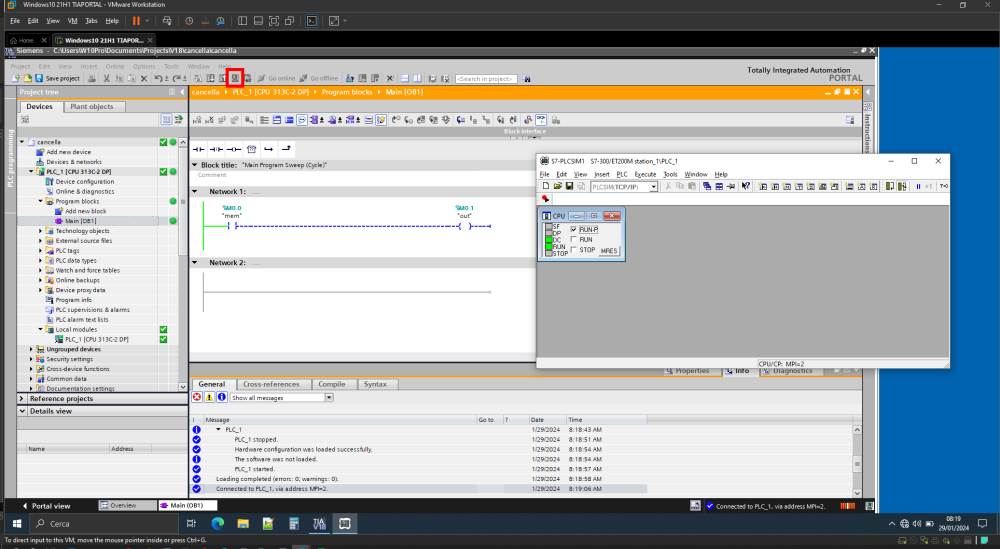Expand the Technology objects tree node
Image resolution: width=1000 pixels, height=549 pixels.
41,231
